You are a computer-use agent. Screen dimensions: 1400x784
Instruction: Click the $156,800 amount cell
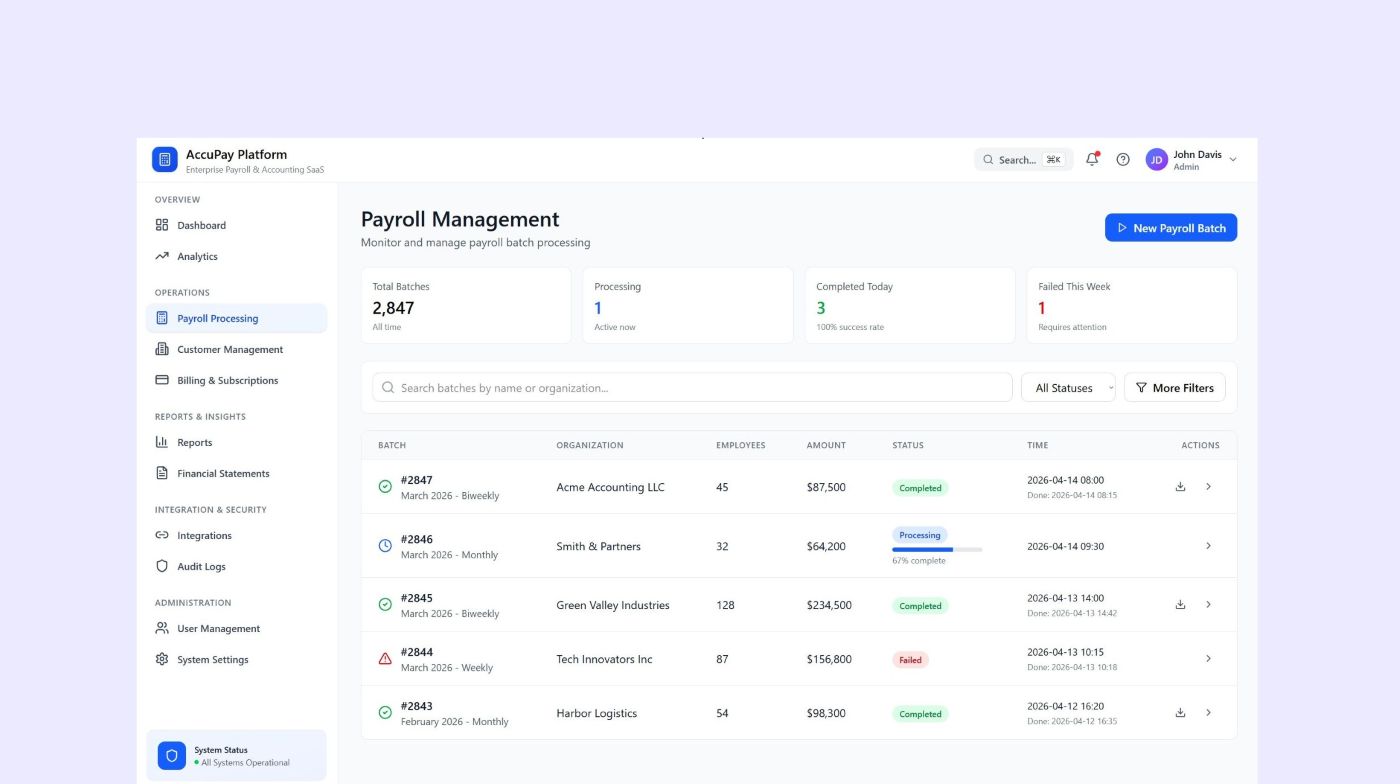point(829,659)
